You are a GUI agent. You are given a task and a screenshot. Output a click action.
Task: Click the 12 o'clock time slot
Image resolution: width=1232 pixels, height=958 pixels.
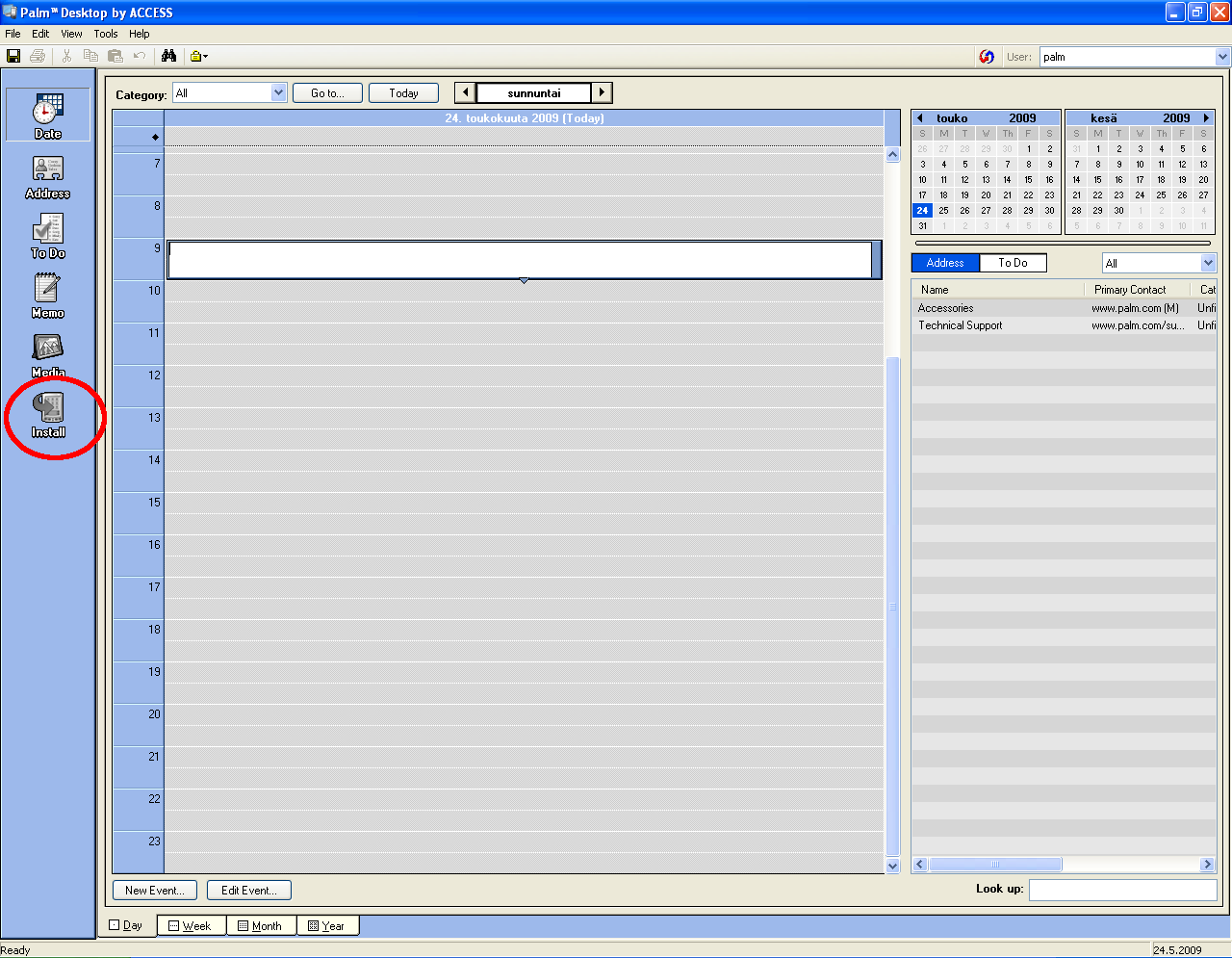pyautogui.click(x=524, y=387)
